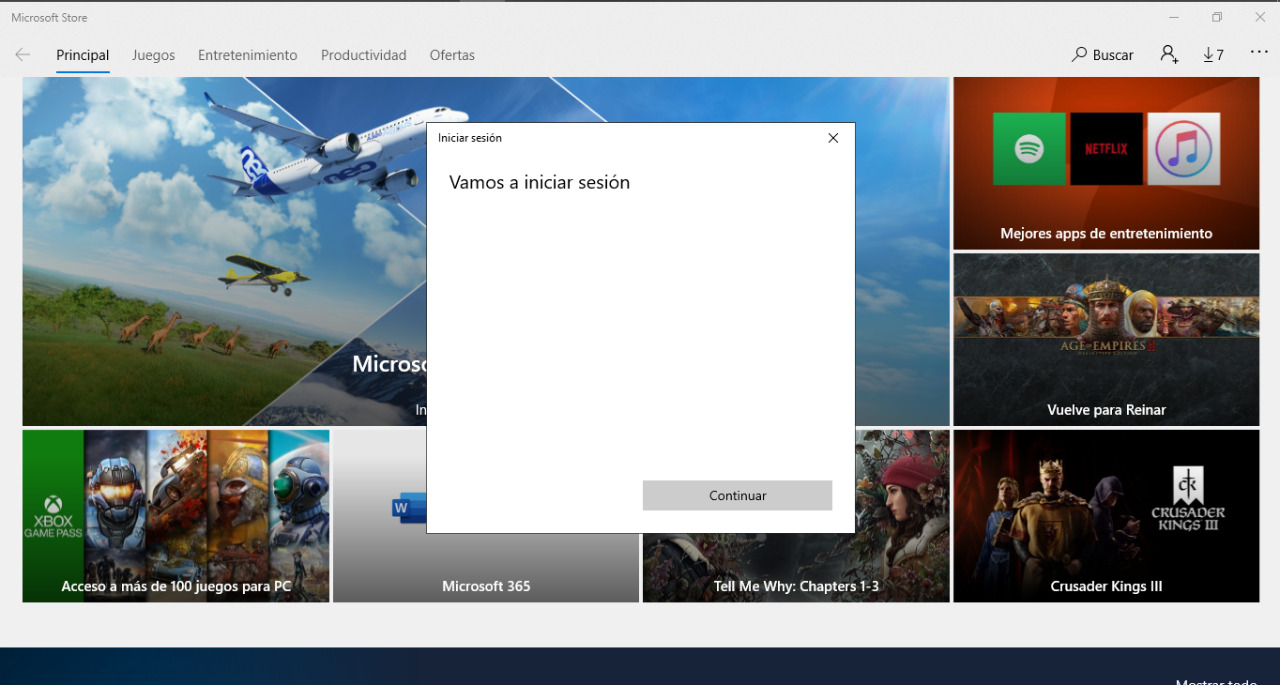Switch to the Juegos tab
The width and height of the screenshot is (1280, 685).
click(x=153, y=55)
